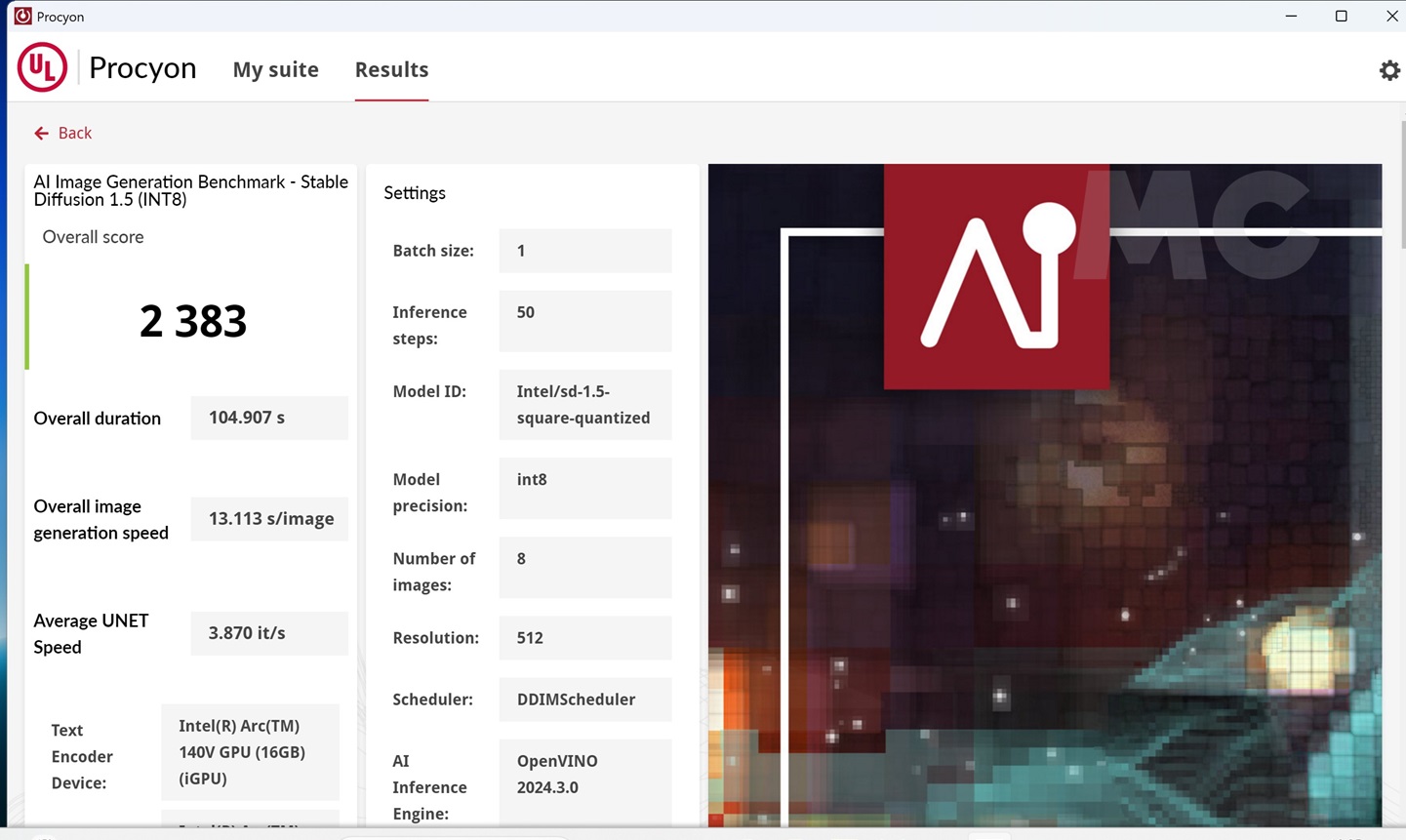The height and width of the screenshot is (840, 1406).
Task: Click the Model precision int8 field
Action: [x=584, y=488]
